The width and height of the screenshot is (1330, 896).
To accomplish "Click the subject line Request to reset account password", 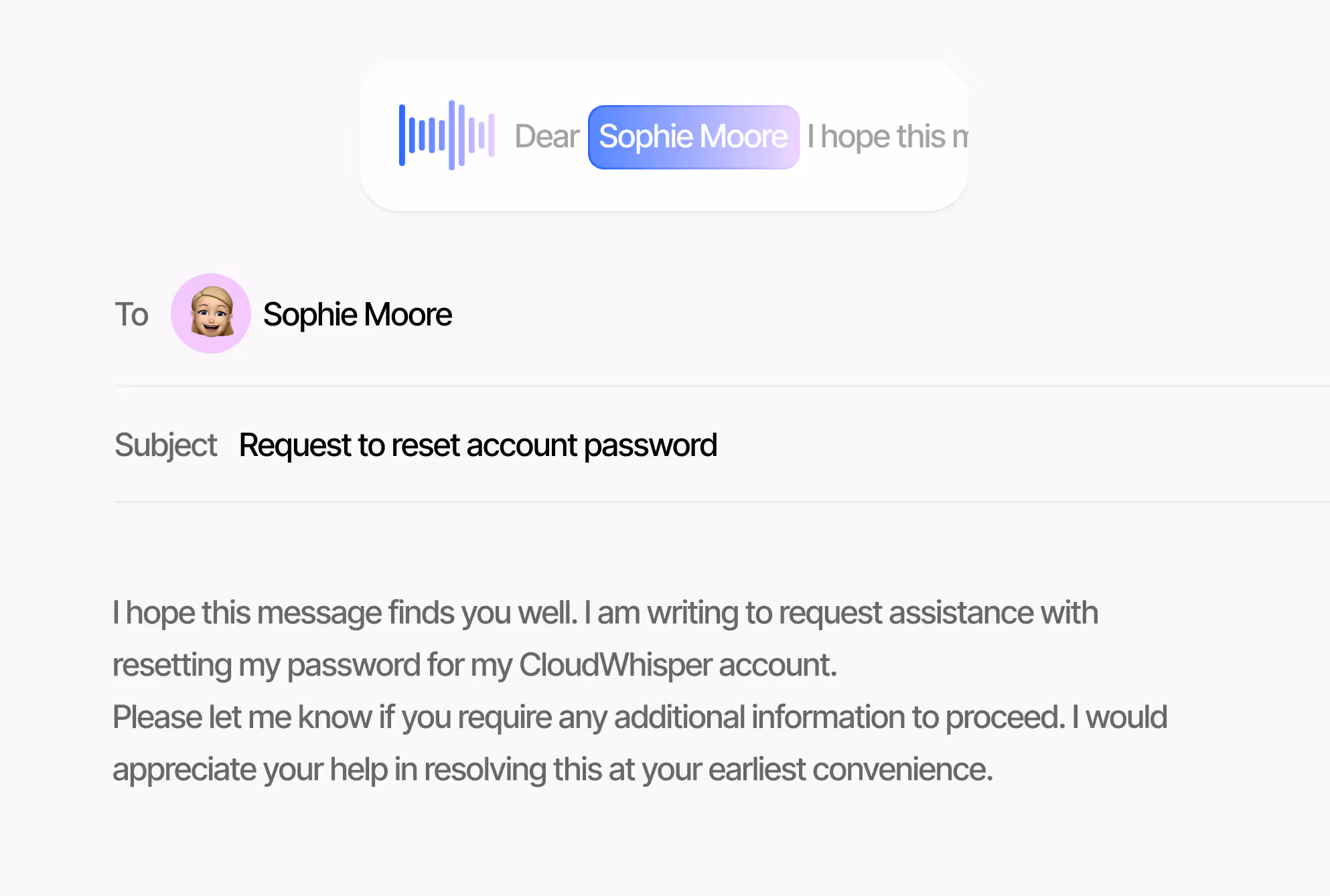I will tap(477, 444).
